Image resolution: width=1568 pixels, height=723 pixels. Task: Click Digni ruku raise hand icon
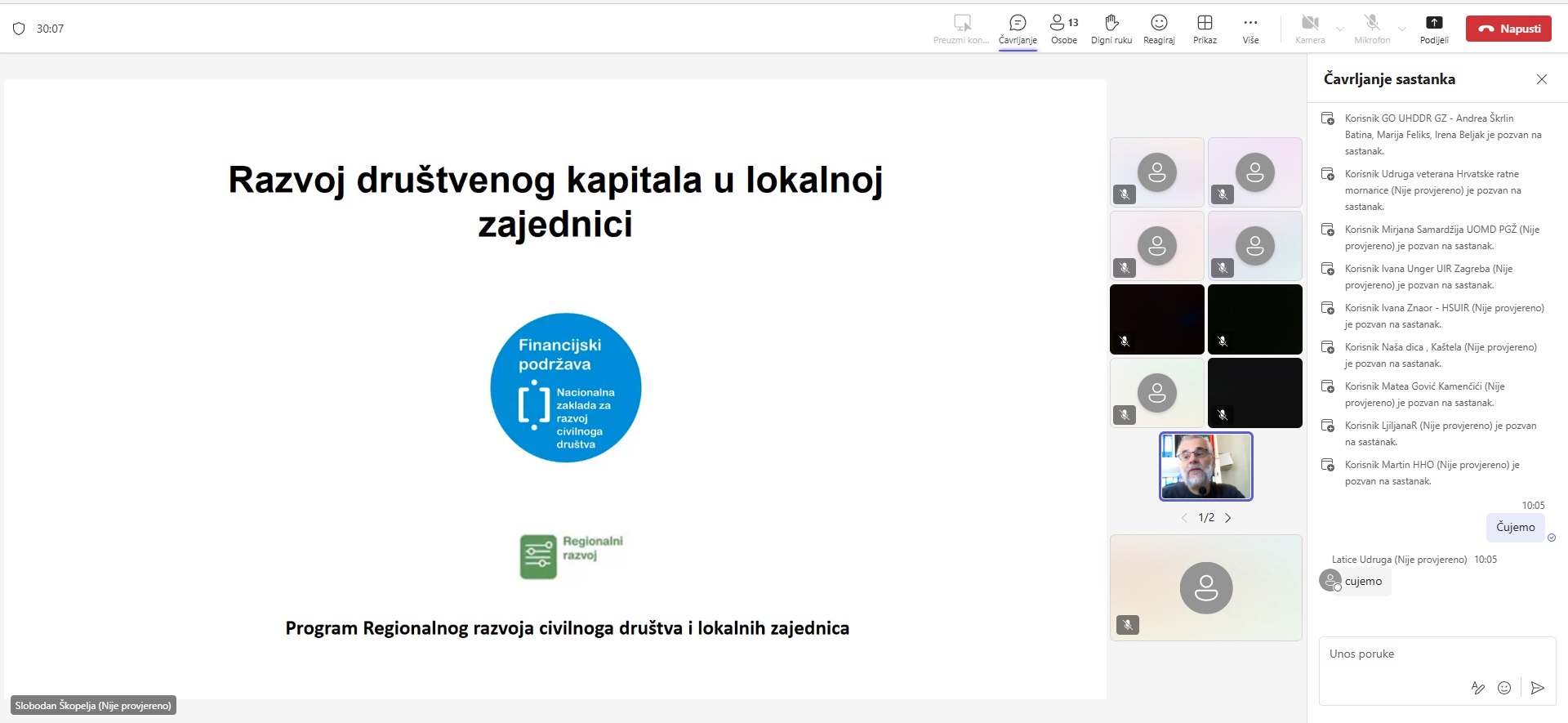point(1111,23)
